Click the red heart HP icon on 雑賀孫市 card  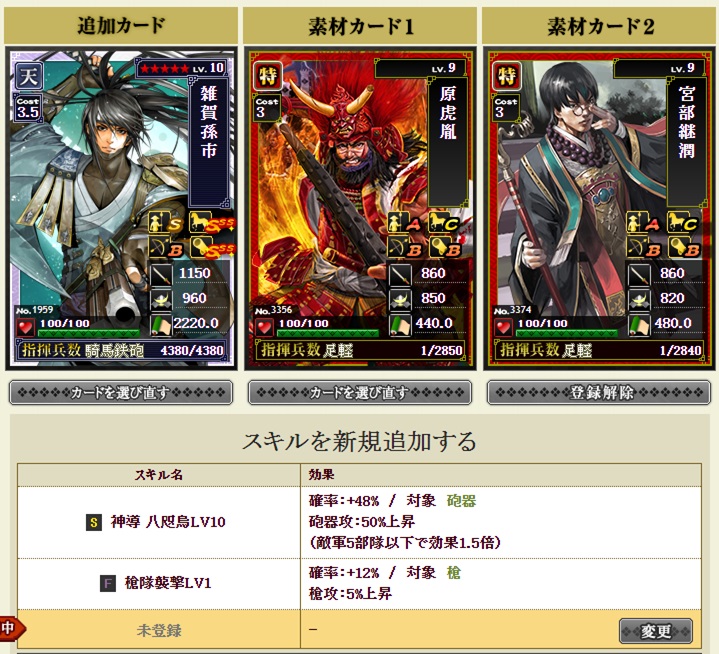click(x=25, y=327)
